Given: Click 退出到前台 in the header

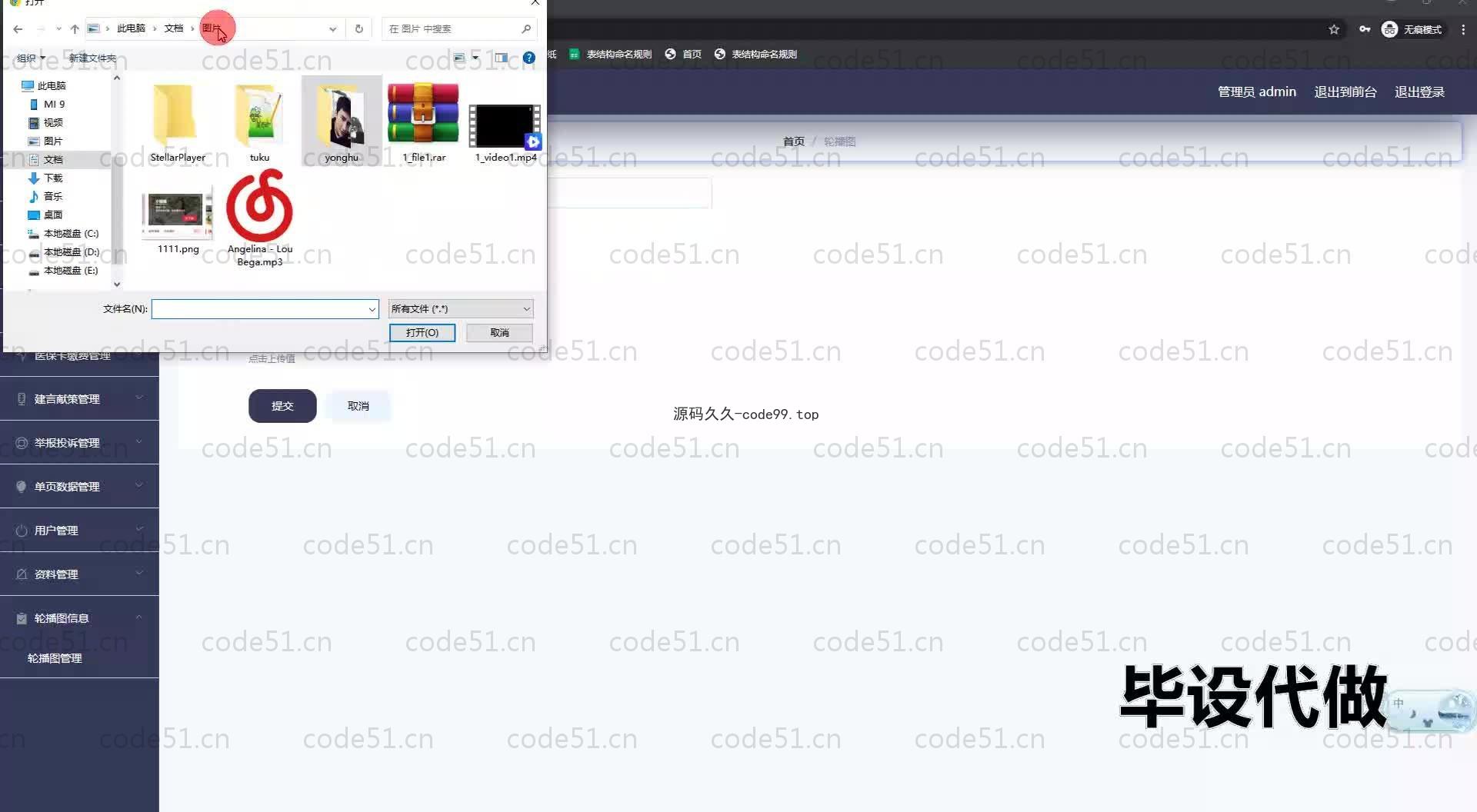Looking at the screenshot, I should point(1345,92).
